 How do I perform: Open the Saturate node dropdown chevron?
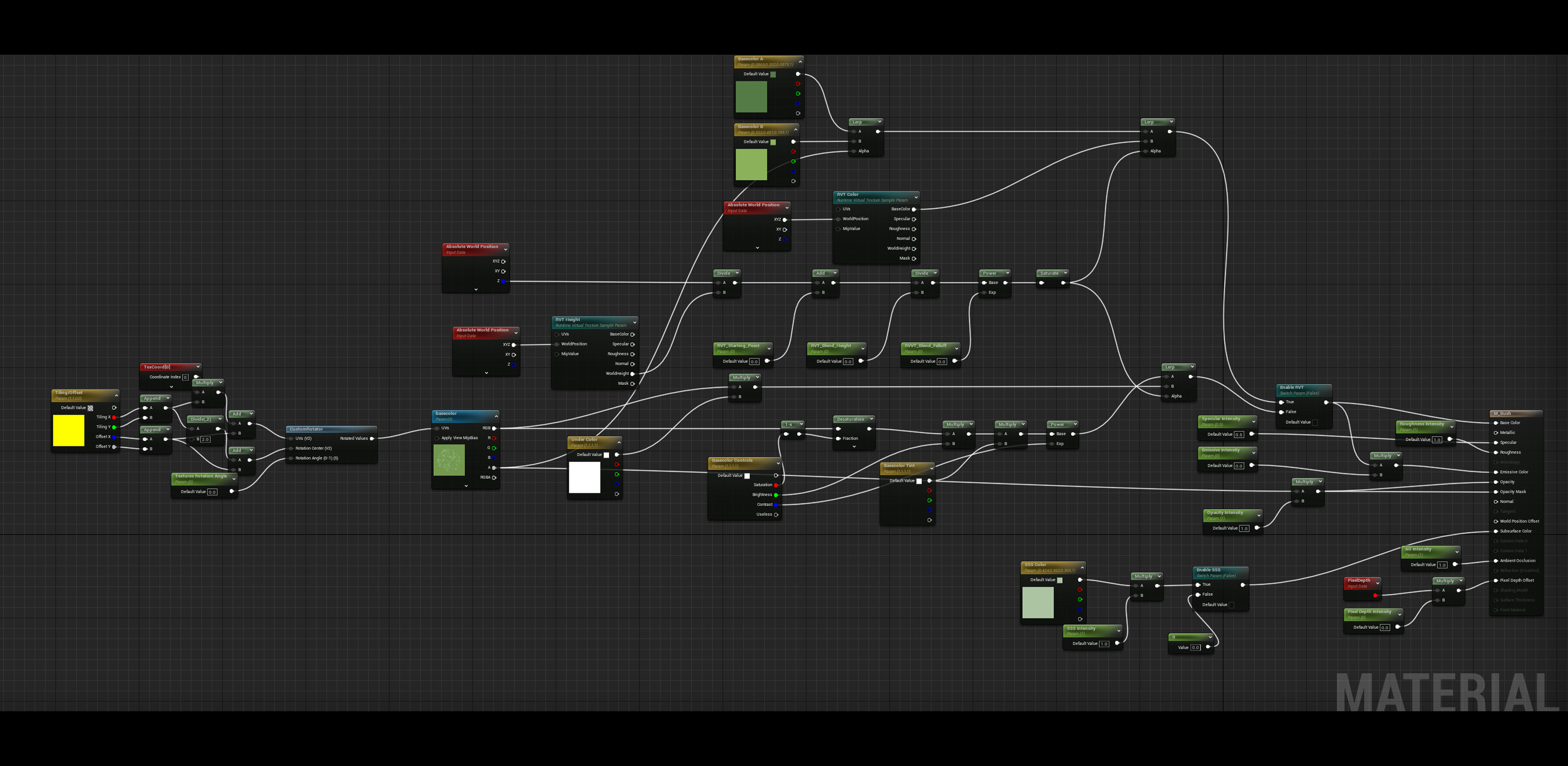[1065, 273]
